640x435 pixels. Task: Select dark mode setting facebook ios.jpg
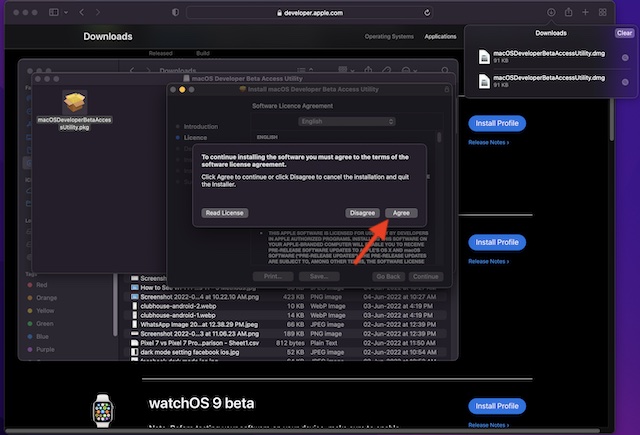(284, 352)
